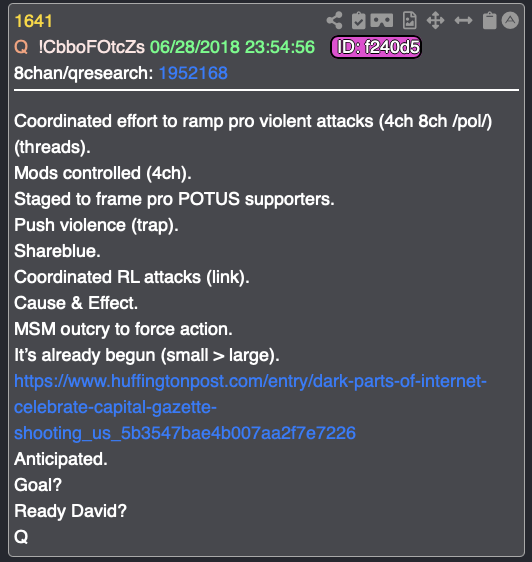Screen dimensions: 532x562
Task: Click the VR goggles icon
Action: (x=382, y=20)
